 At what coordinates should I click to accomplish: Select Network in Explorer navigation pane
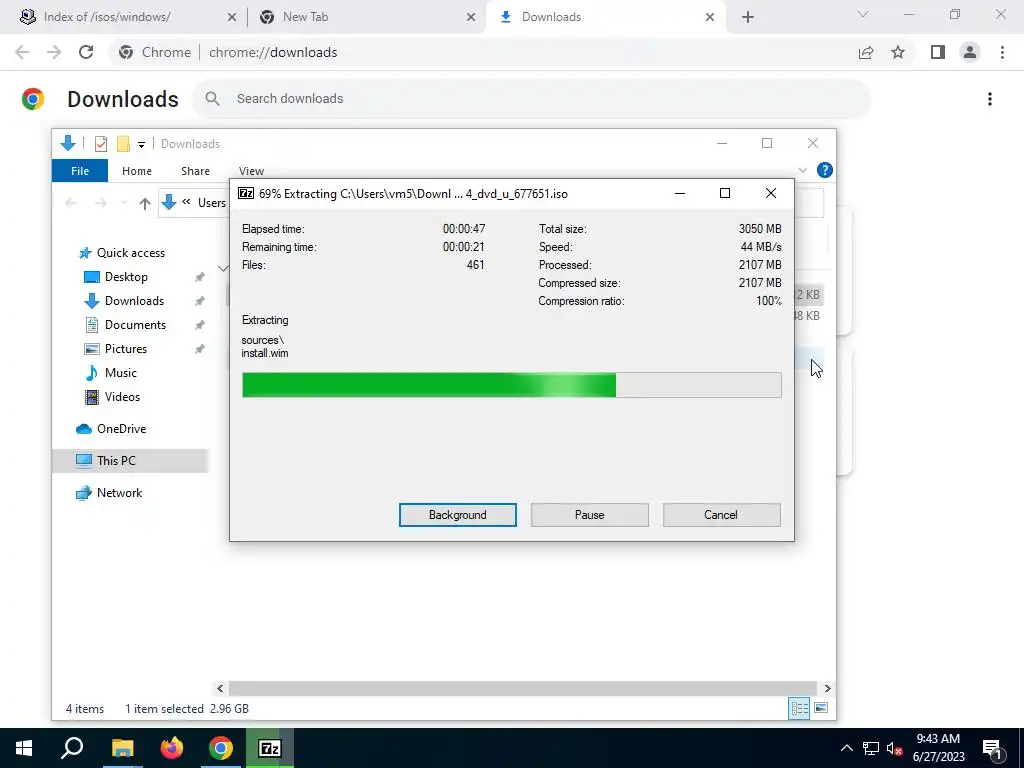pyautogui.click(x=119, y=493)
